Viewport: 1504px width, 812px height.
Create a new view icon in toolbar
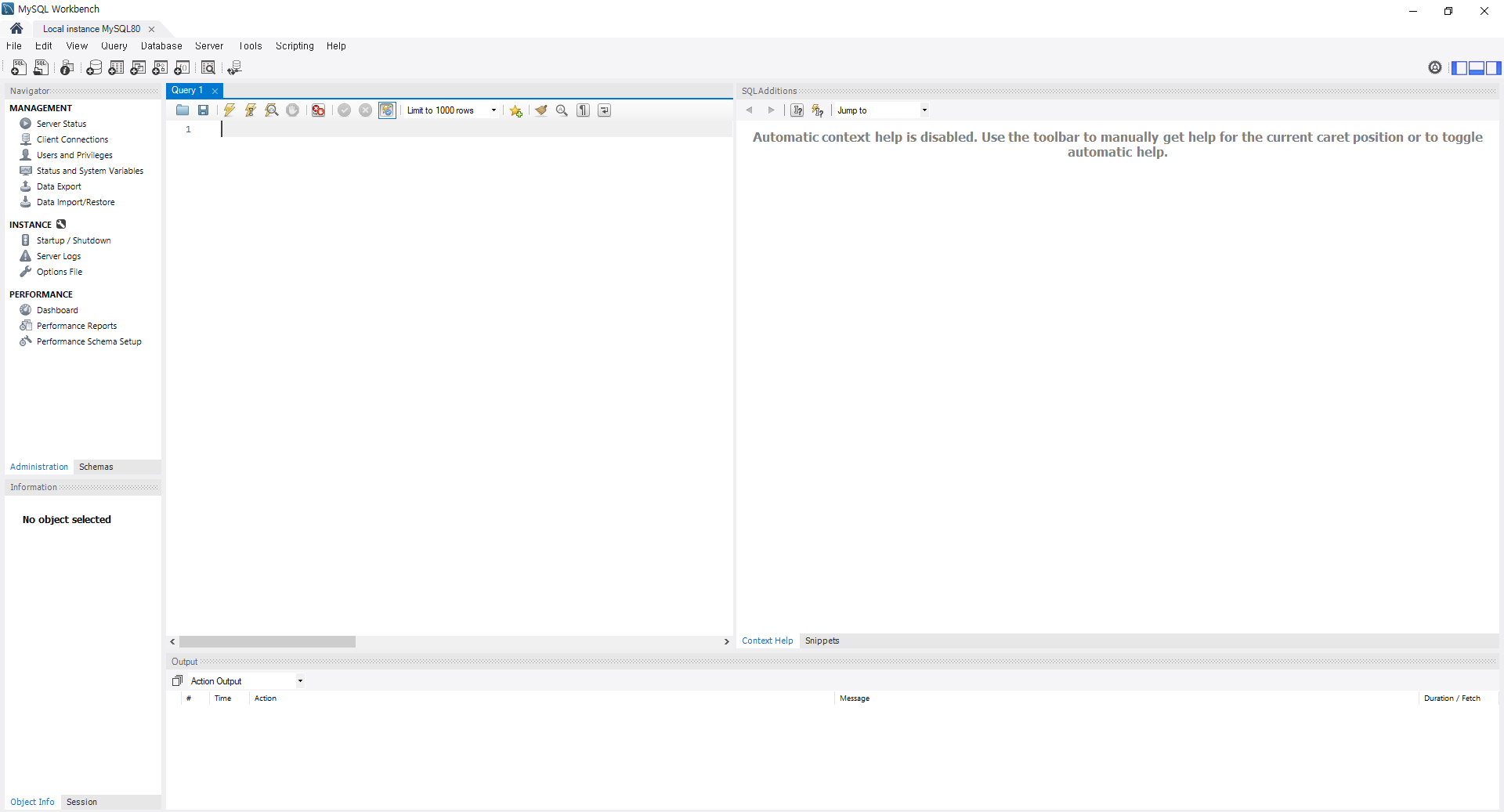138,68
